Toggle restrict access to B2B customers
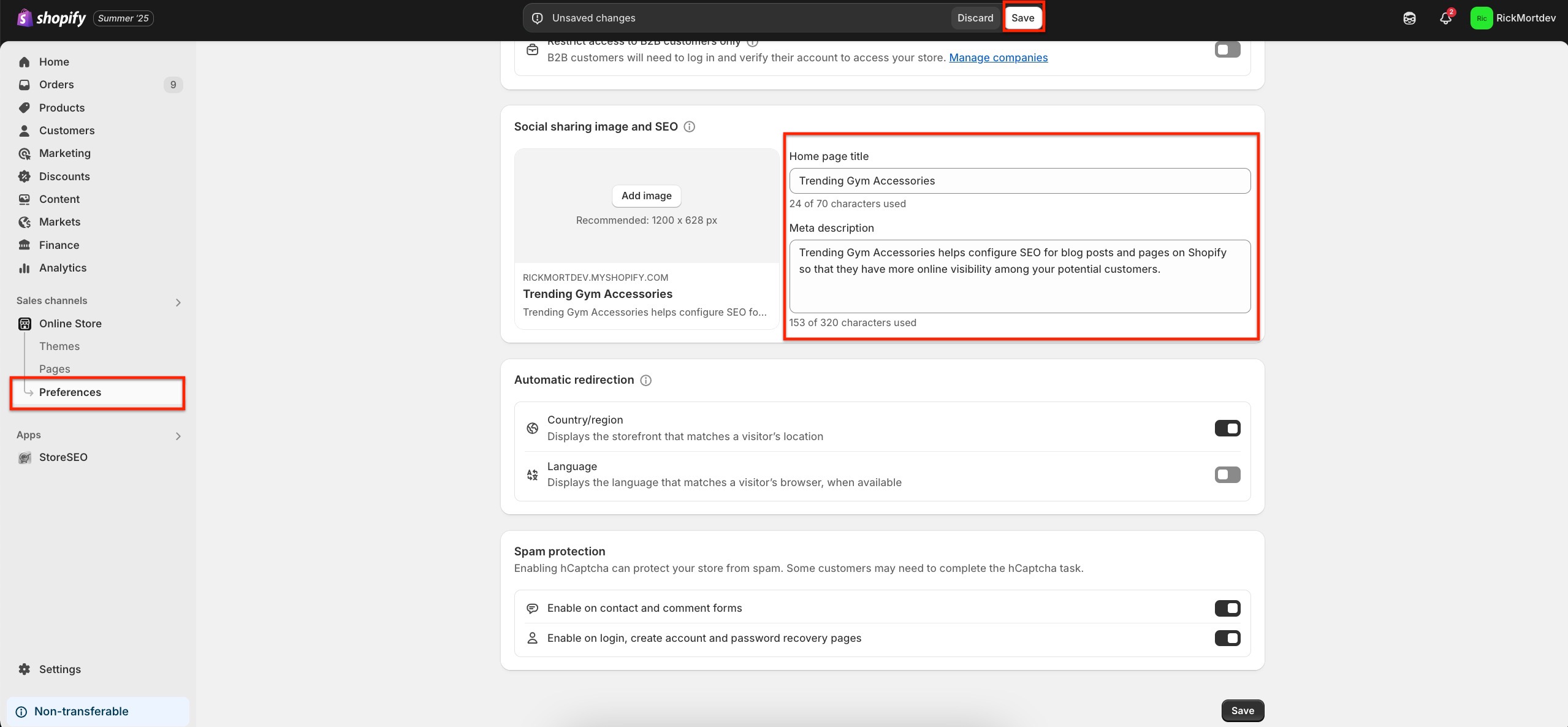Screen dimensions: 1568x727 tap(1227, 50)
